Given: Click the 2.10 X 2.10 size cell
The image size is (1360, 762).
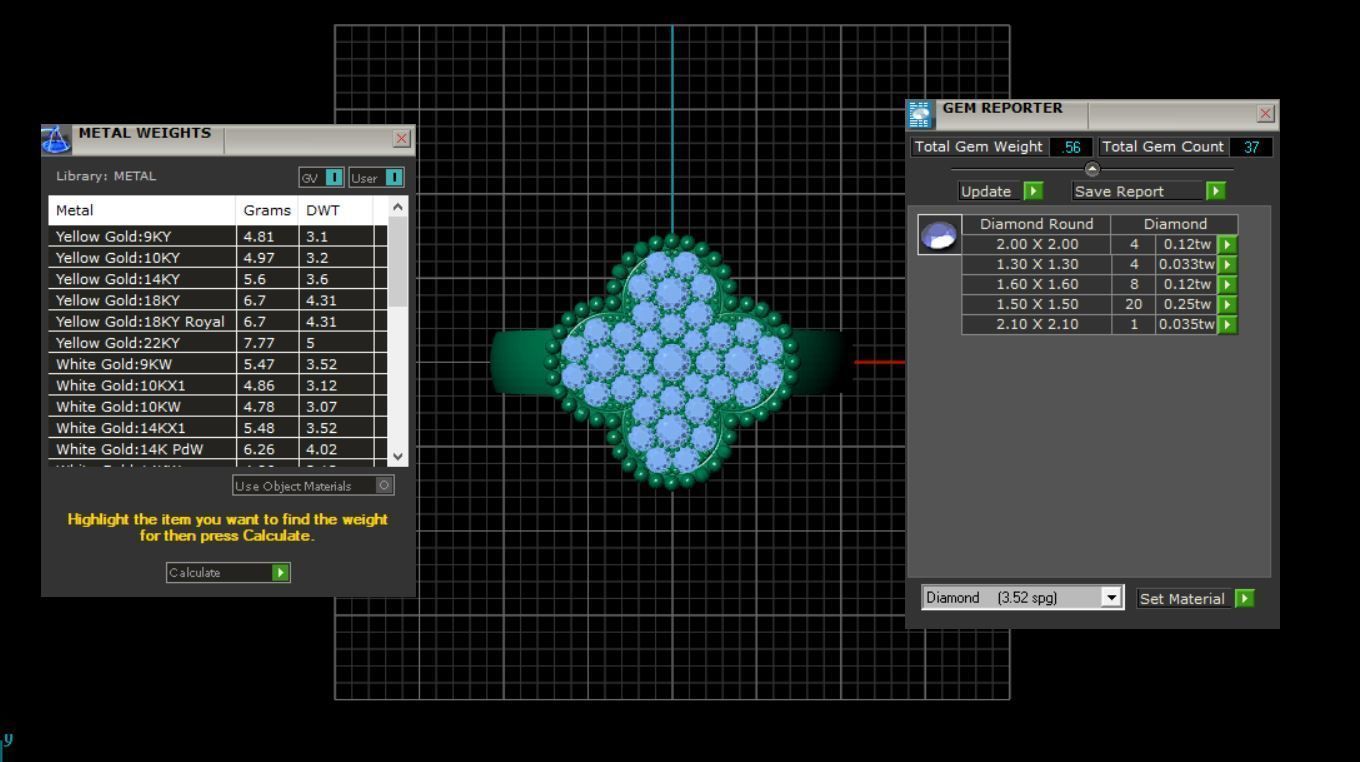Looking at the screenshot, I should coord(1036,324).
